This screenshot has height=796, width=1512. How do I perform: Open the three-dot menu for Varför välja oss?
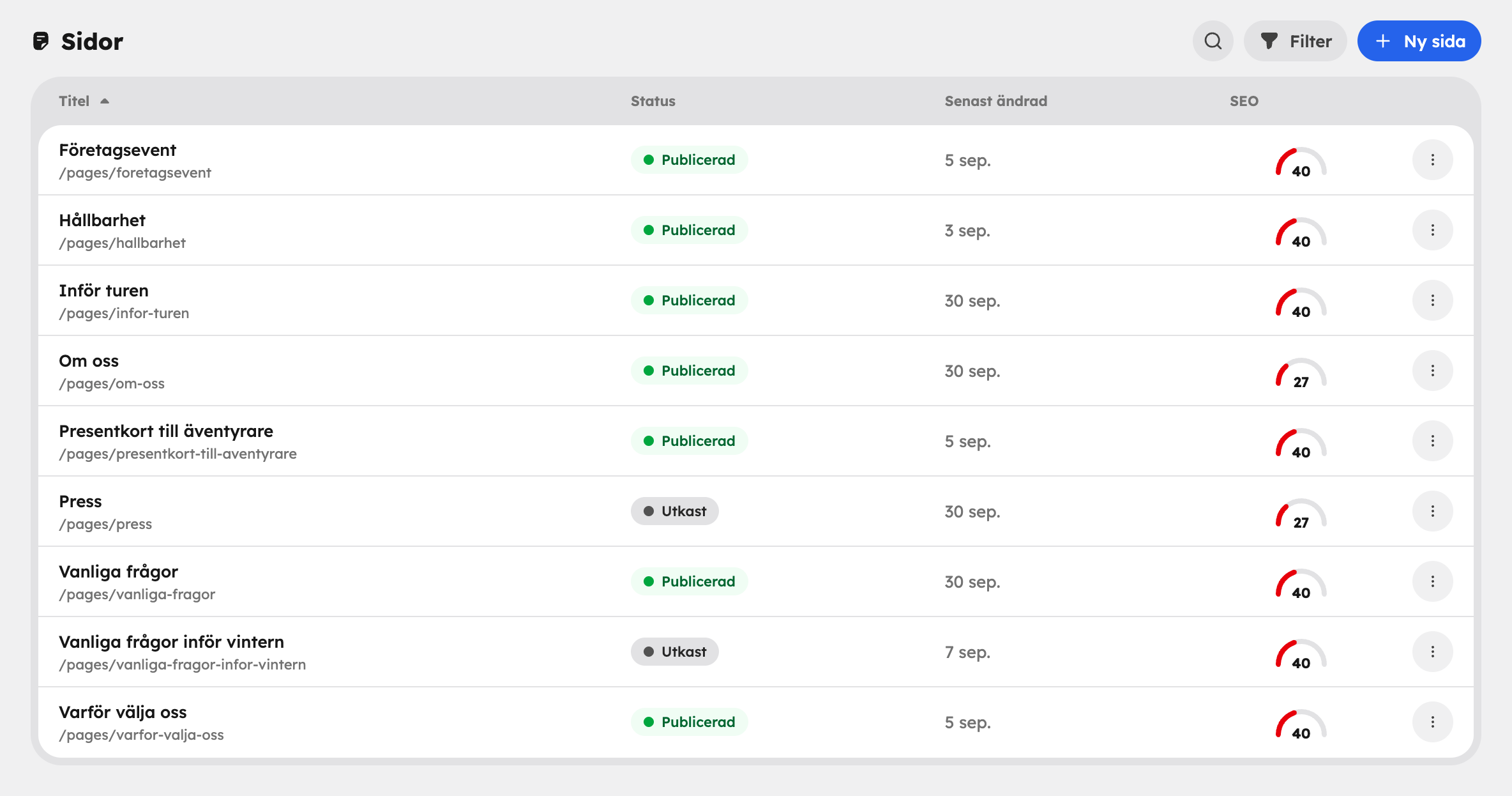[x=1433, y=722]
